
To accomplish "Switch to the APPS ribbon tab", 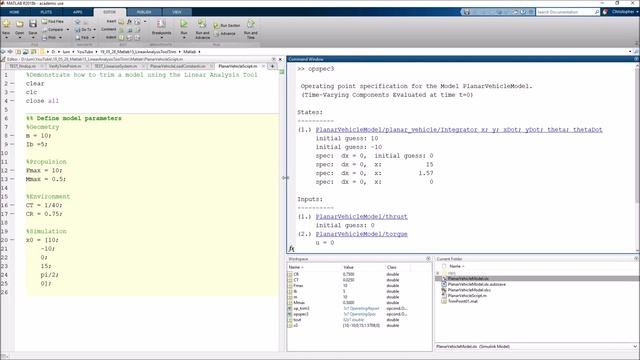I will coord(78,12).
